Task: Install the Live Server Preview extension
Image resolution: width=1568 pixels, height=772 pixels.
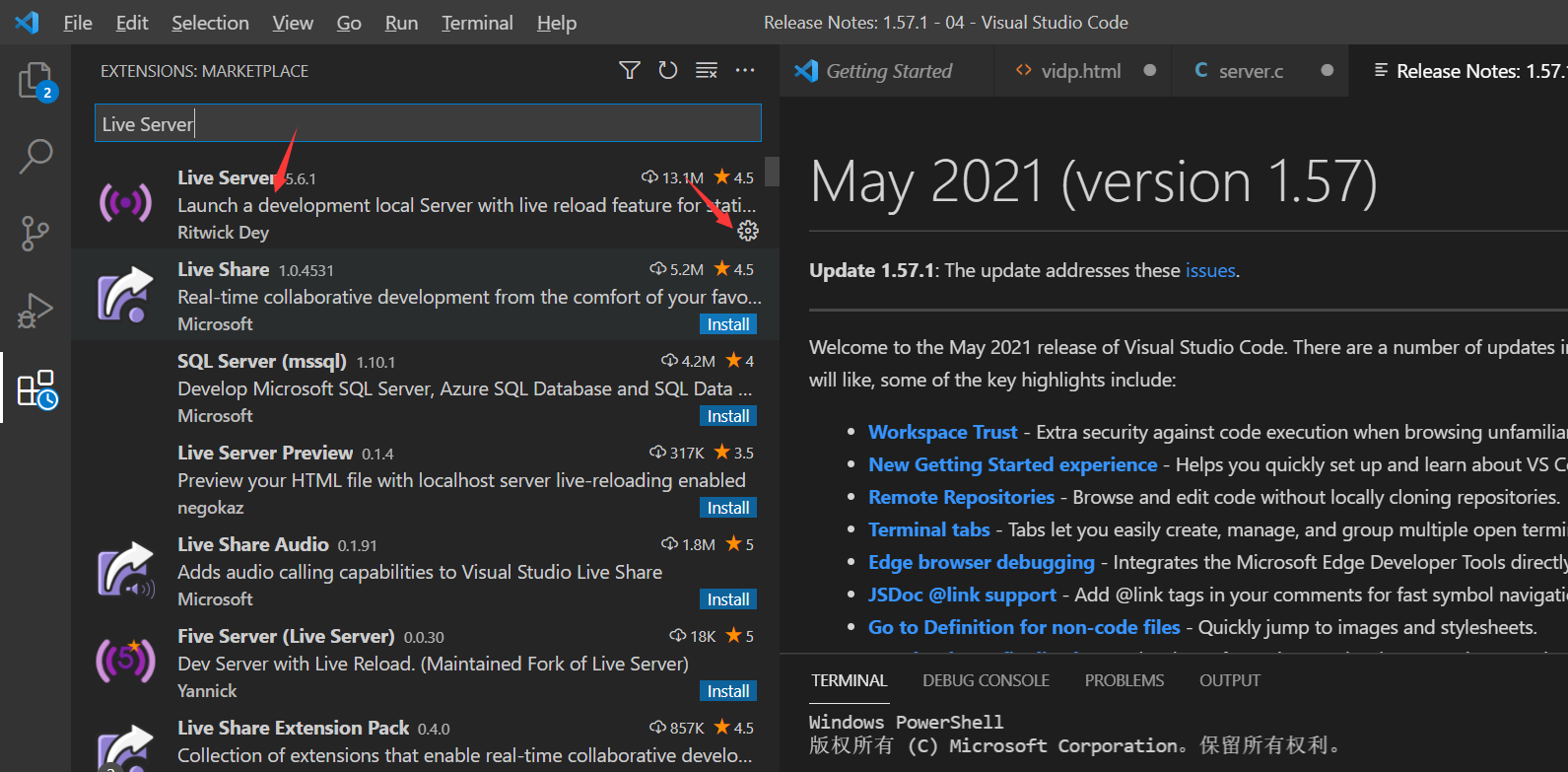Action: 728,508
